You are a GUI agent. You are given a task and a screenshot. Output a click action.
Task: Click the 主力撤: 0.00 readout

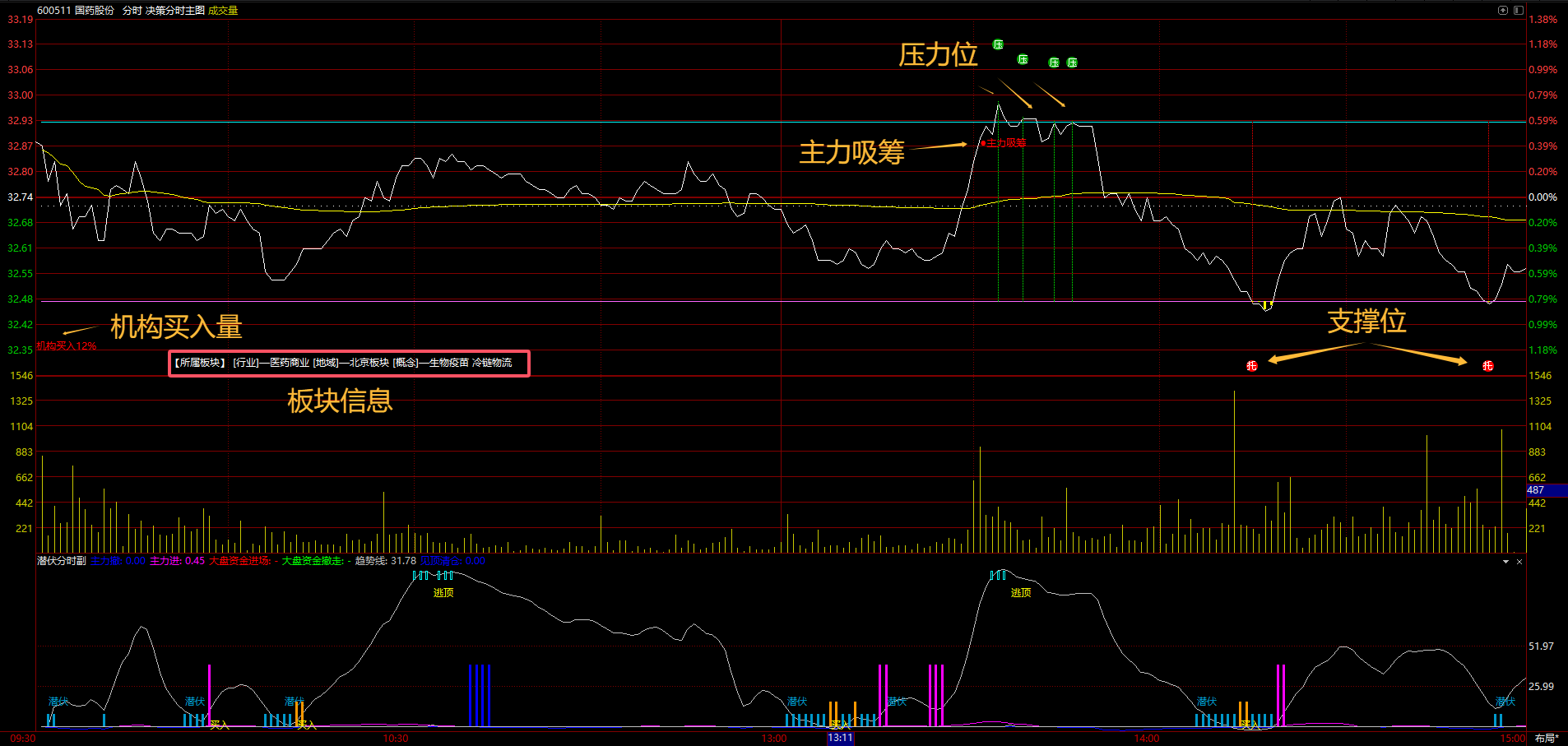click(118, 561)
